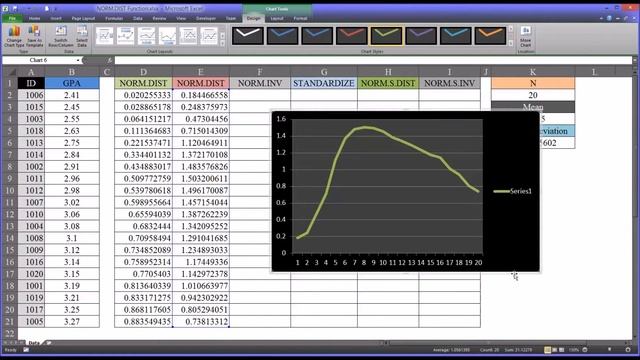Open Select Data dialog

pos(82,36)
